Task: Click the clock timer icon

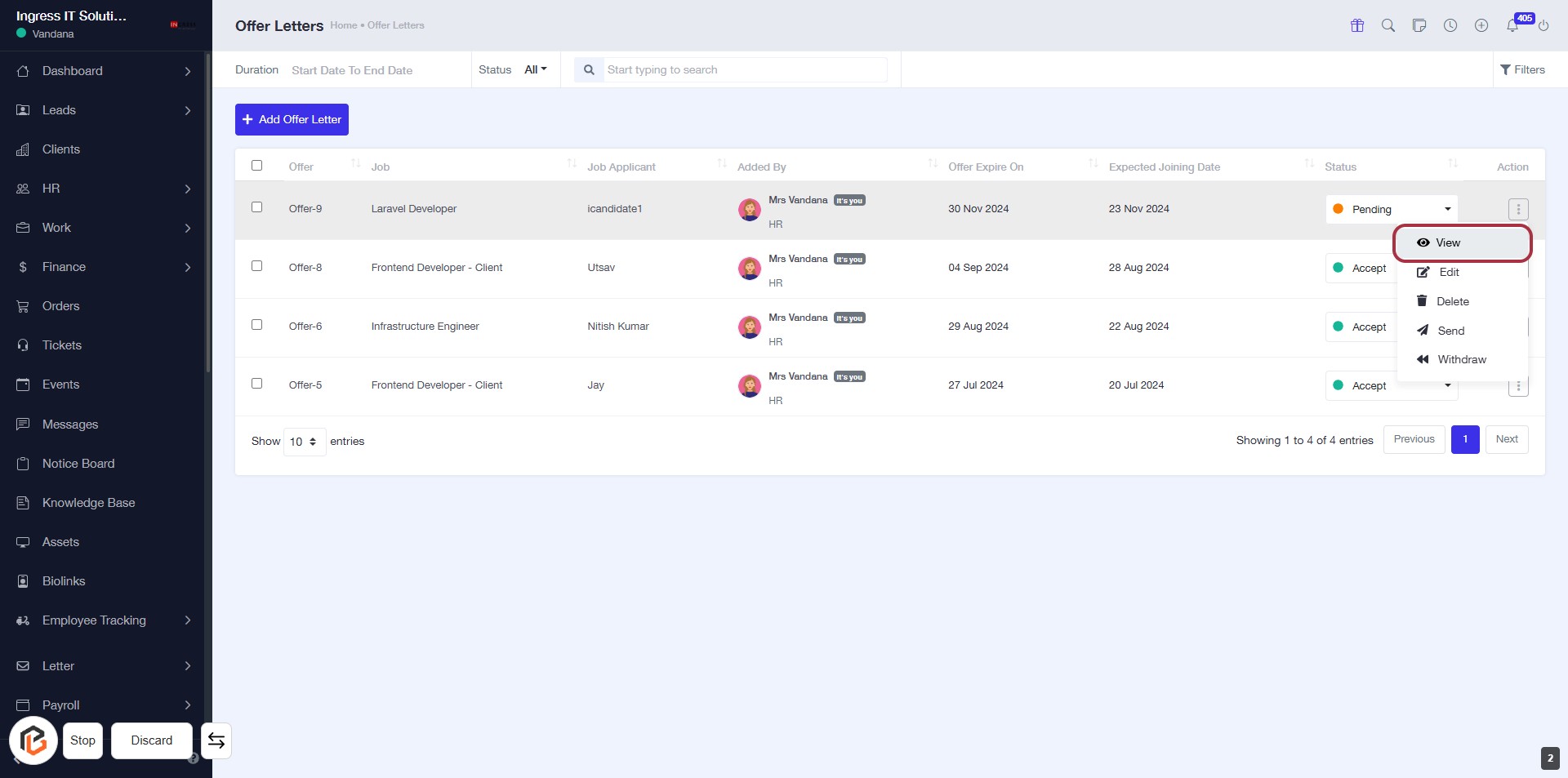Action: (x=1450, y=25)
